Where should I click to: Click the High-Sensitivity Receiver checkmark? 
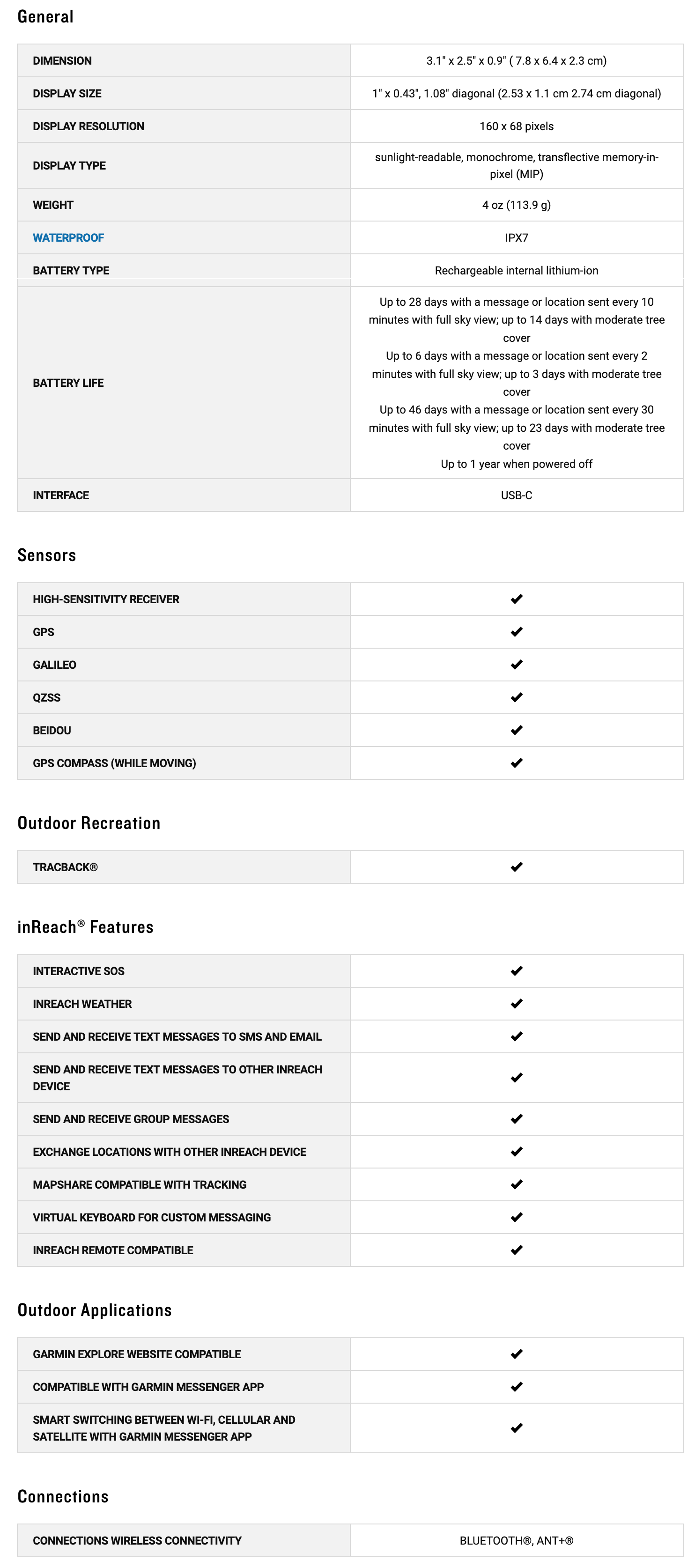516,599
